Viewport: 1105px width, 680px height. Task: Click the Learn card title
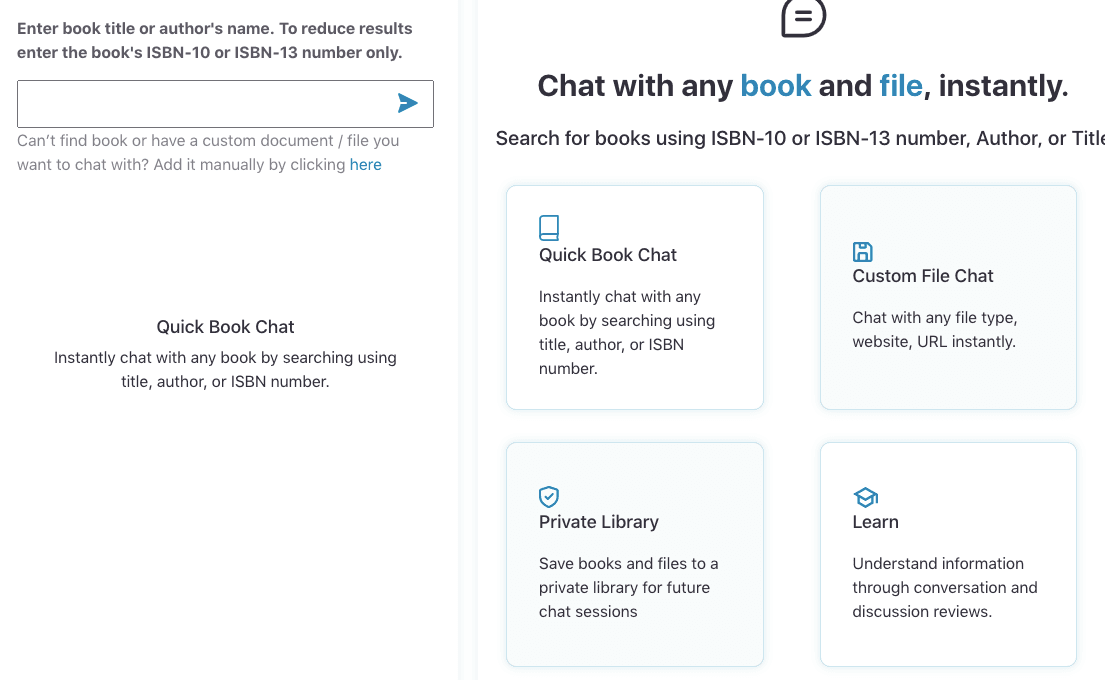click(x=875, y=522)
